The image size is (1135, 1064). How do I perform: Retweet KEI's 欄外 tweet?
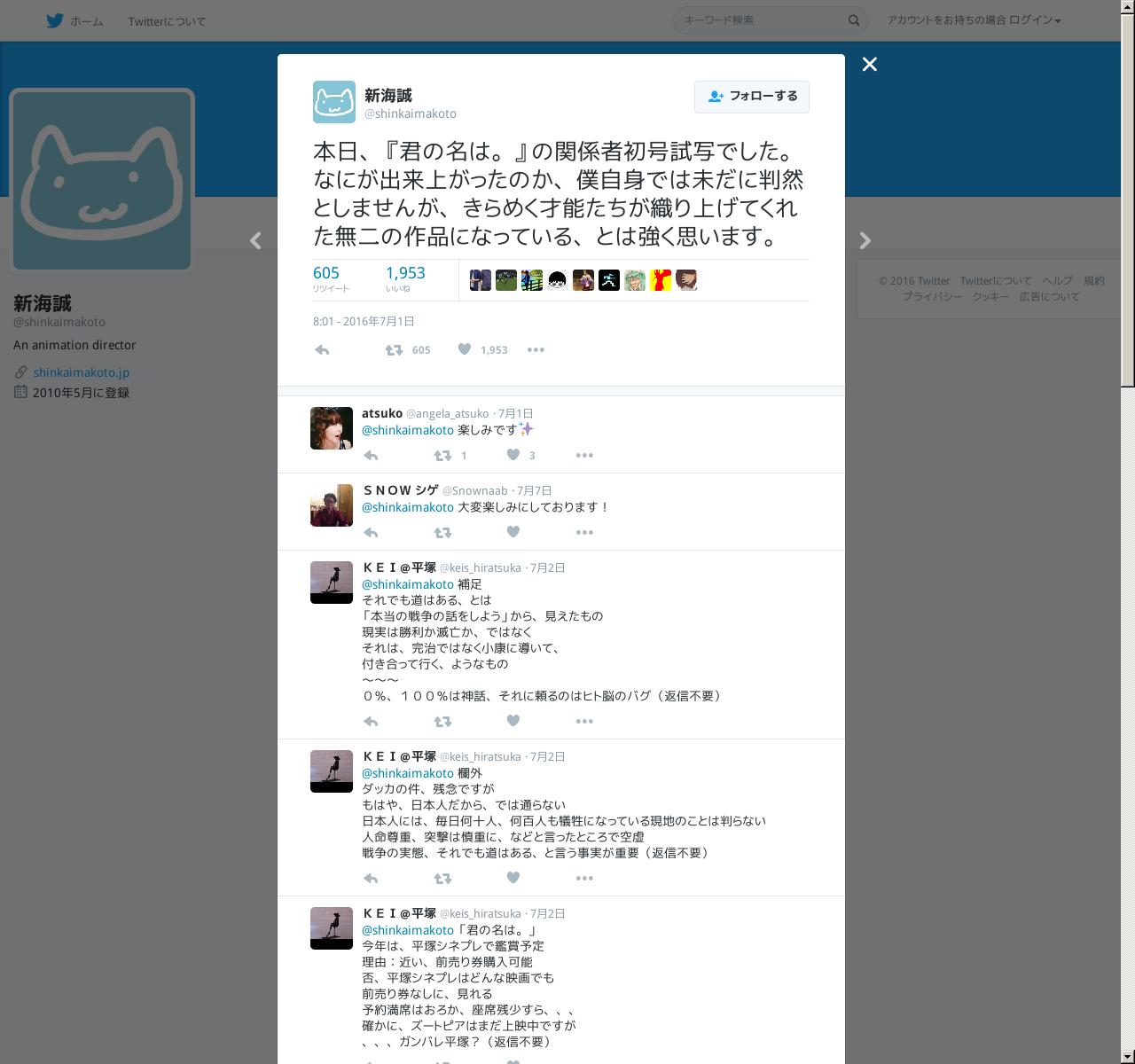click(442, 879)
